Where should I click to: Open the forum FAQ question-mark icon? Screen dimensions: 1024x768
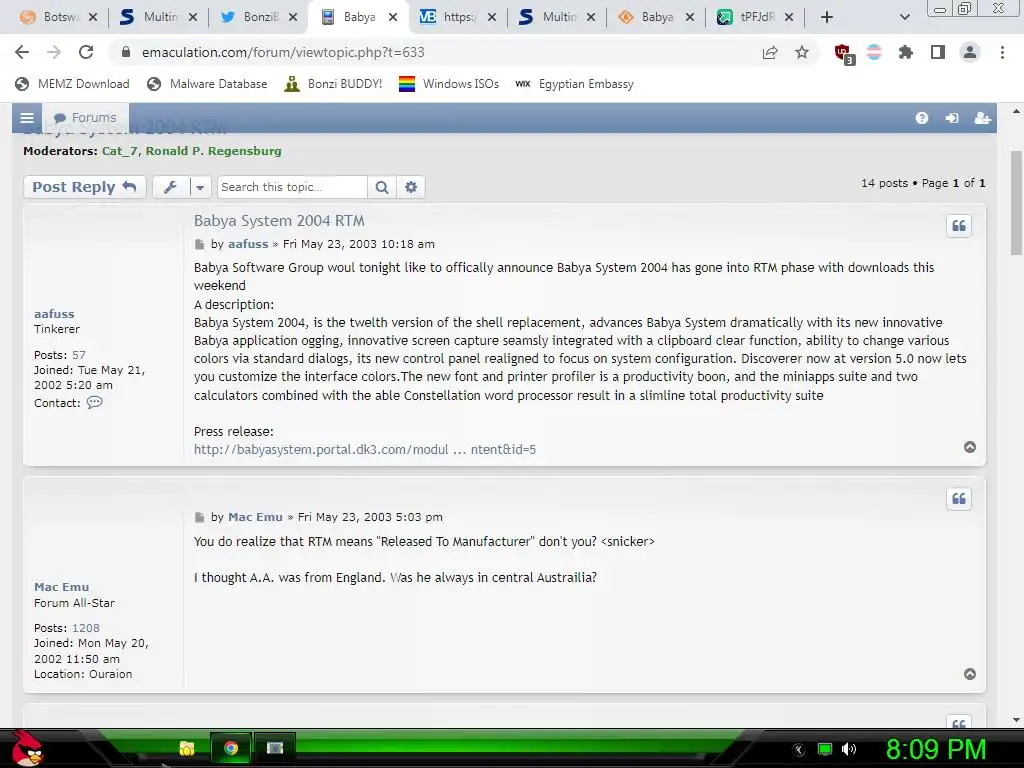[x=921, y=118]
